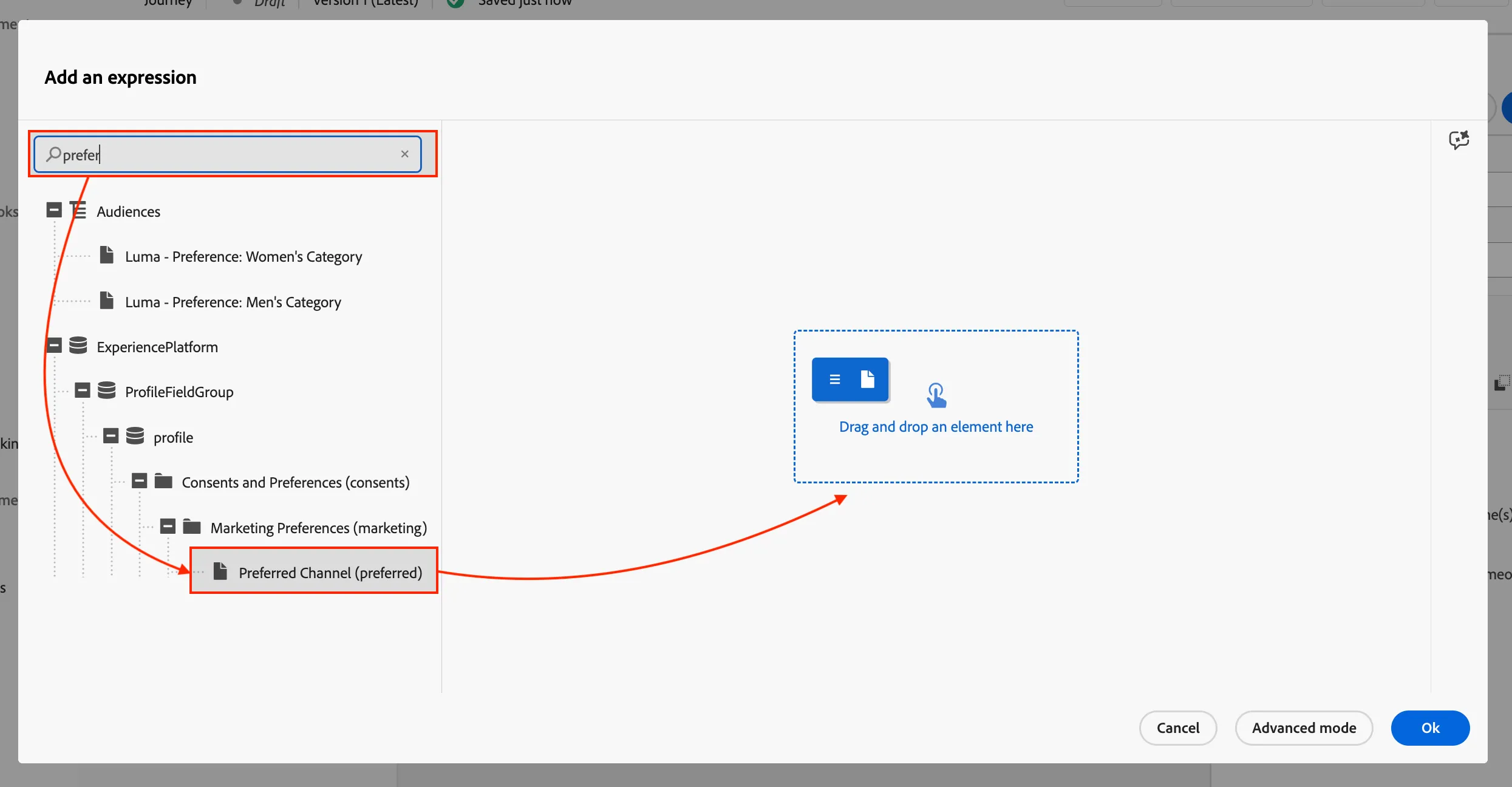This screenshot has width=1512, height=787.
Task: Collapse the ExperiencePlatform node
Action: tap(54, 346)
